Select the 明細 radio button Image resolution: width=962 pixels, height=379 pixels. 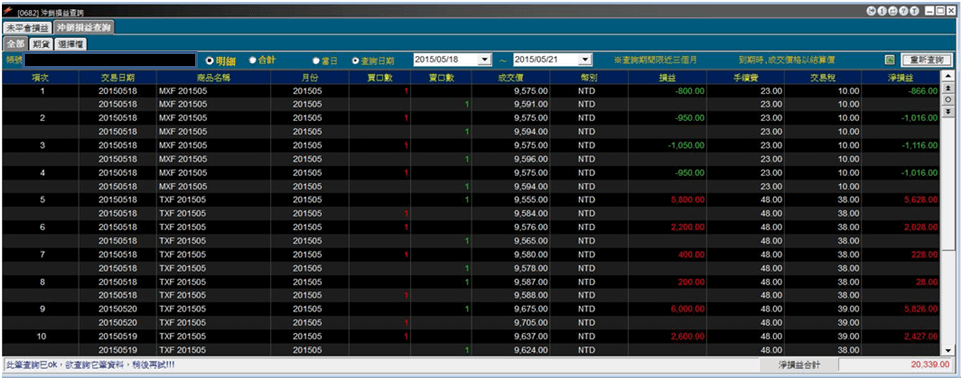(209, 60)
